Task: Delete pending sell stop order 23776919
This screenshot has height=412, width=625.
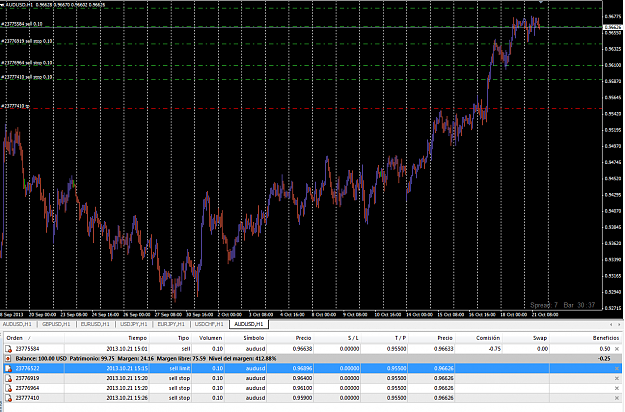Action: coord(617,378)
